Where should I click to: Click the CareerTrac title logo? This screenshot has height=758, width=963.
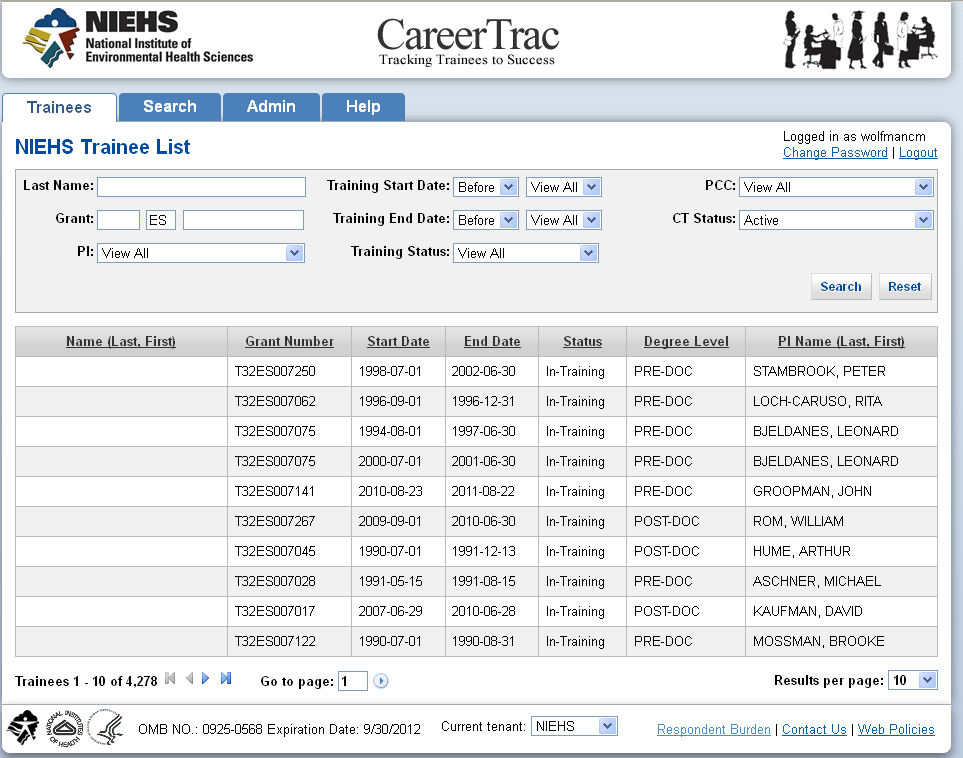click(467, 41)
